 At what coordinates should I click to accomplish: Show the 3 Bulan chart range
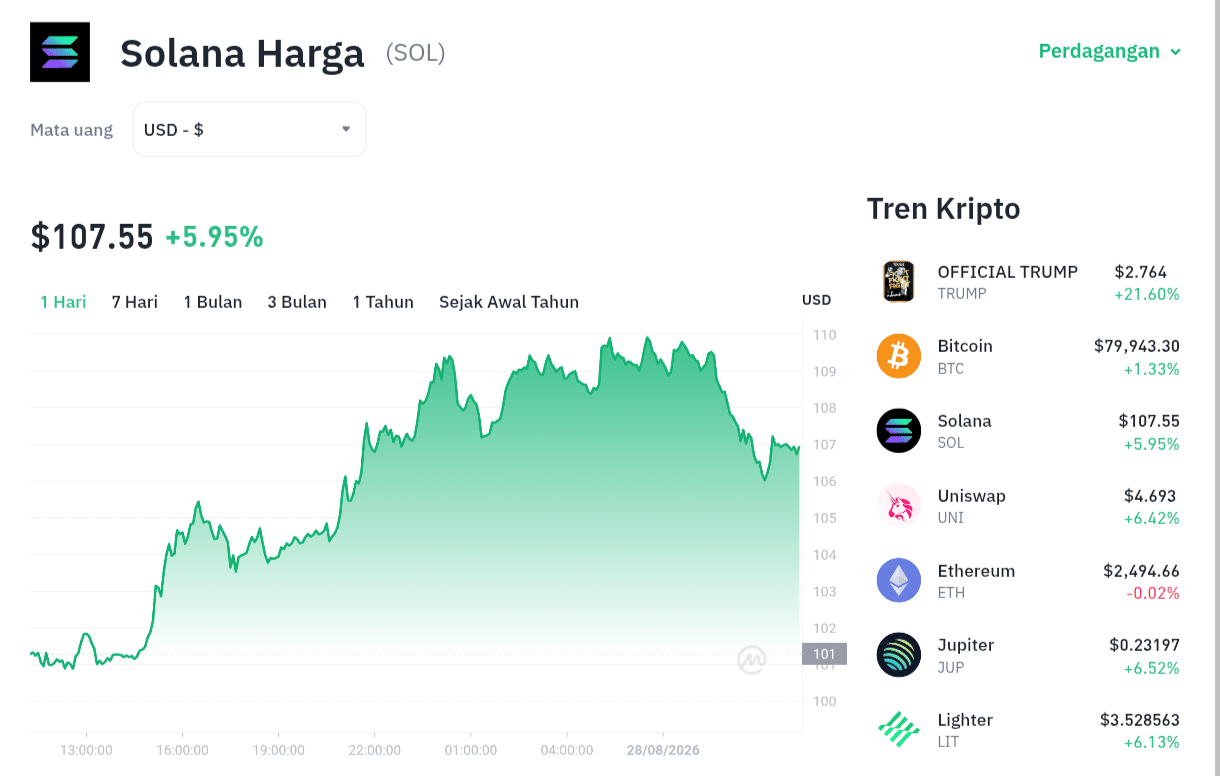pyautogui.click(x=297, y=302)
